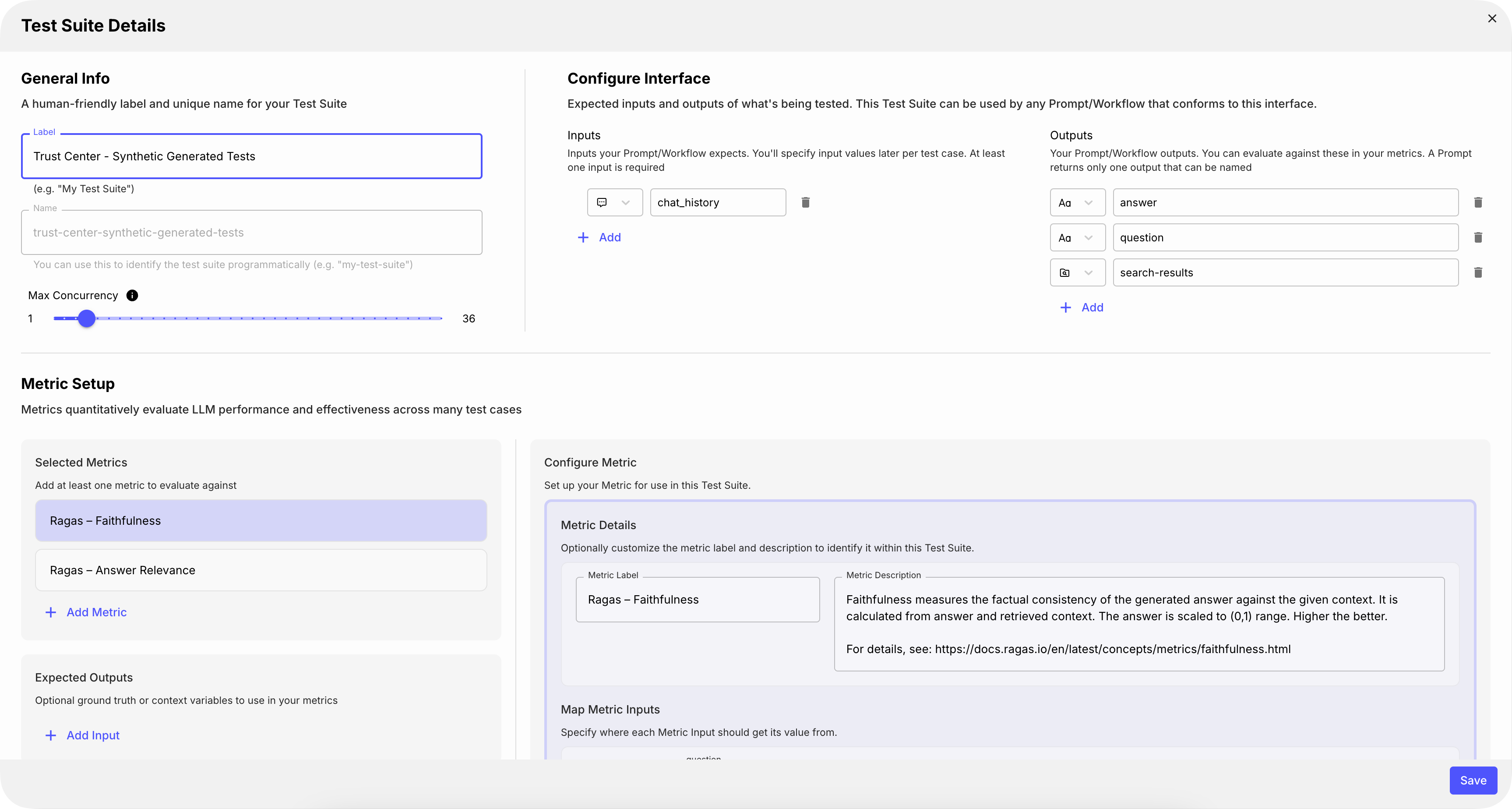Remove search-results output via trash icon
This screenshot has width=1512, height=809.
pos(1478,272)
